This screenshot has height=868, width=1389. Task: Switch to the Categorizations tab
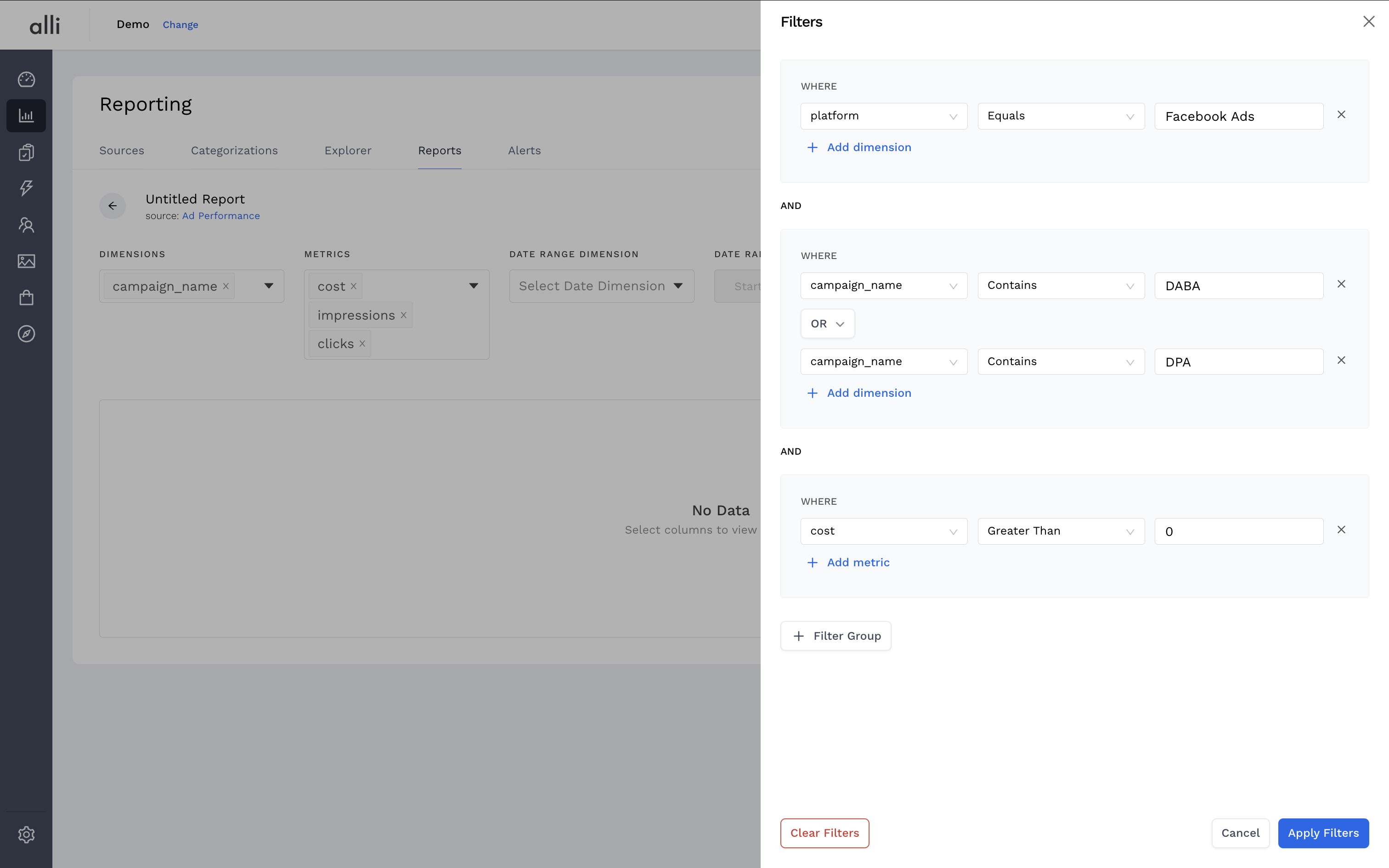234,151
